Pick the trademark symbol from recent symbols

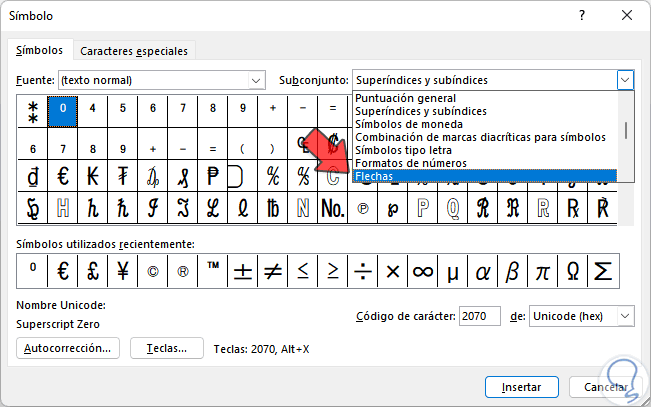pyautogui.click(x=213, y=270)
